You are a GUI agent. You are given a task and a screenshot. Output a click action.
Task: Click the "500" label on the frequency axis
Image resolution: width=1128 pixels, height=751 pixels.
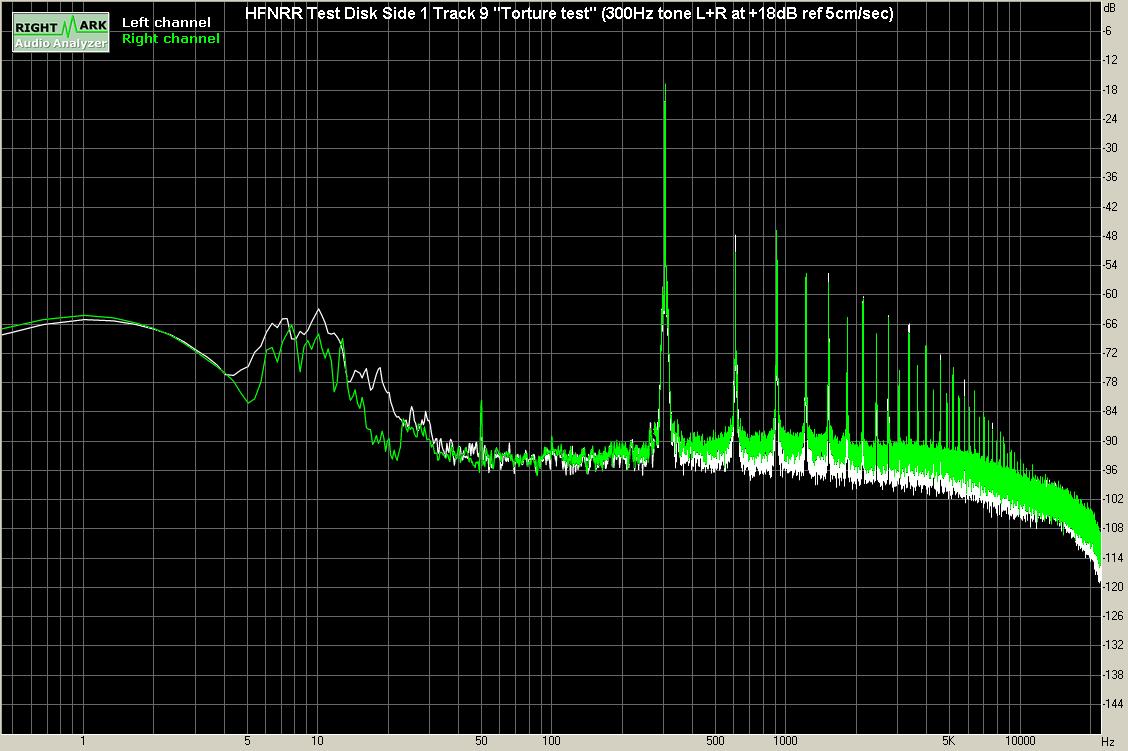715,741
